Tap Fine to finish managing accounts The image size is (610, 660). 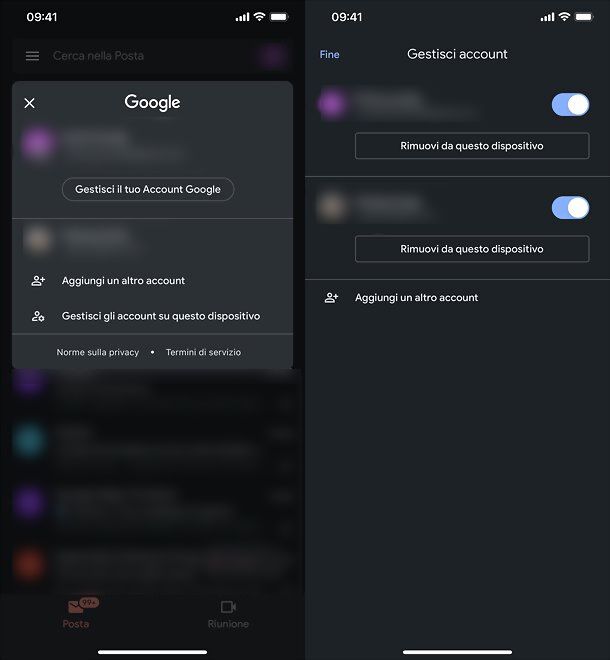click(329, 55)
